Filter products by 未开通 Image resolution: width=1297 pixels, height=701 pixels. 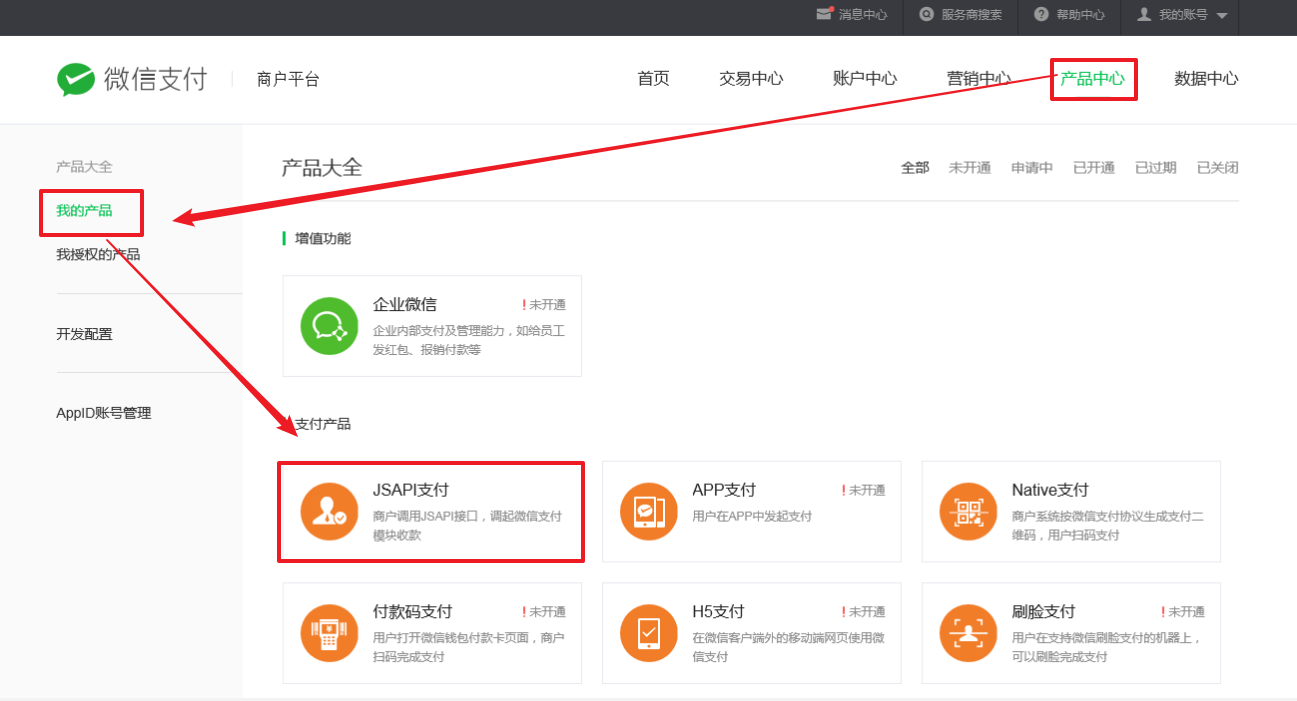pos(970,168)
